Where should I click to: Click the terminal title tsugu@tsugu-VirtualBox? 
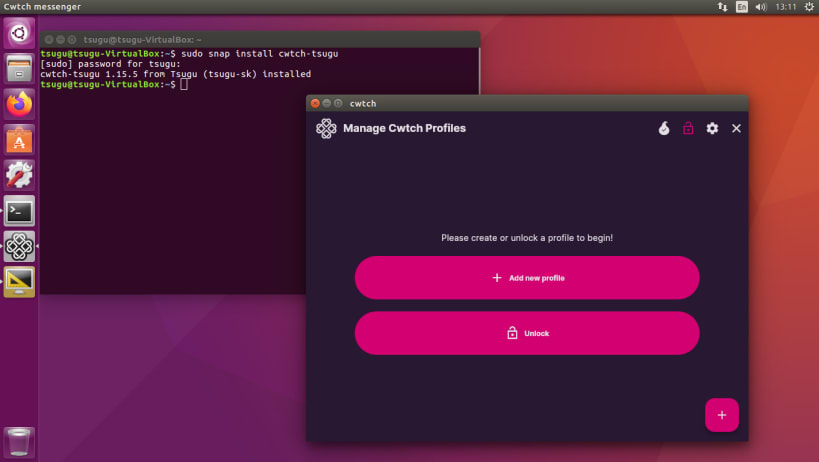pyautogui.click(x=142, y=40)
